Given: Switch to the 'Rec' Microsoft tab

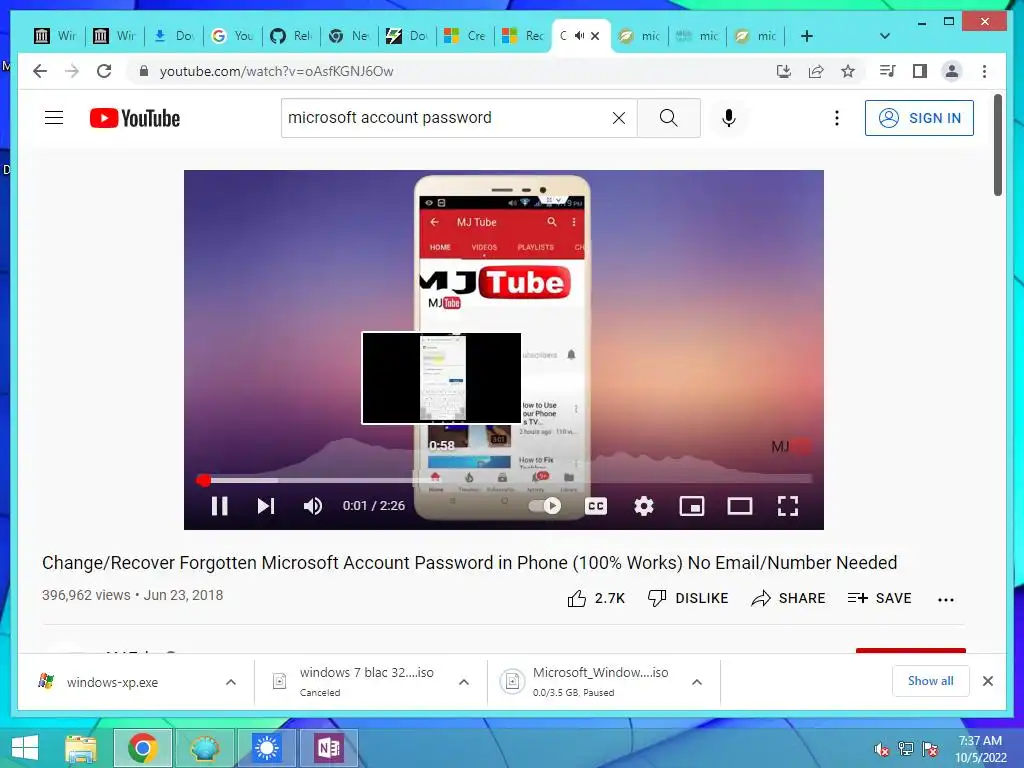Looking at the screenshot, I should (x=523, y=36).
